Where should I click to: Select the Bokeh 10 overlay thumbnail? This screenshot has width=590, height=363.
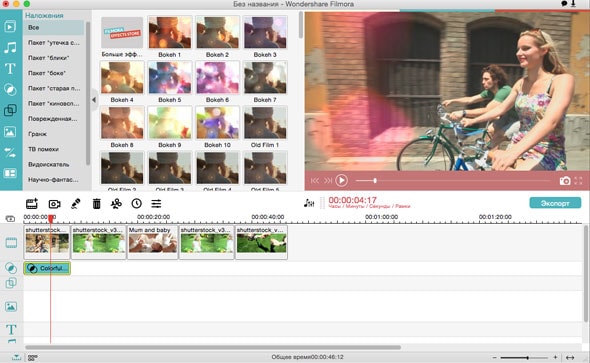tap(217, 123)
